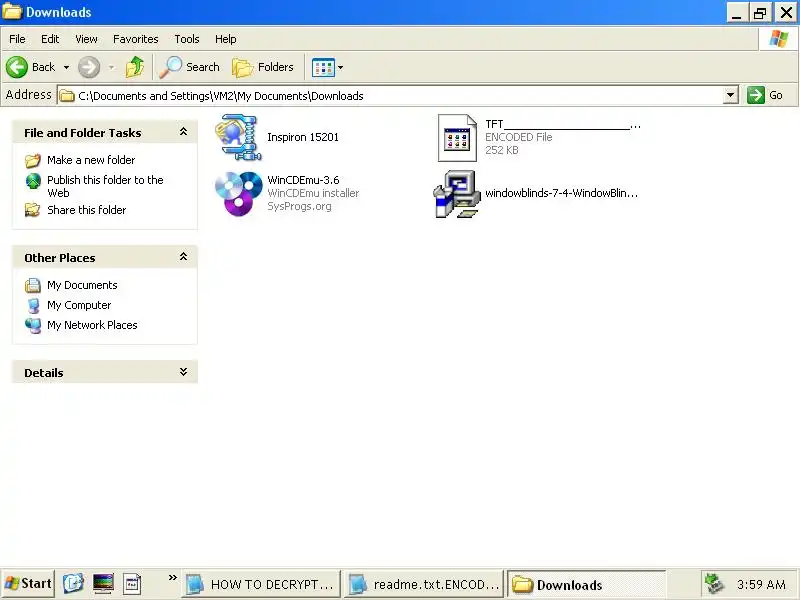Open the Search pane from toolbar
Viewport: 800px width, 600px height.
point(189,67)
